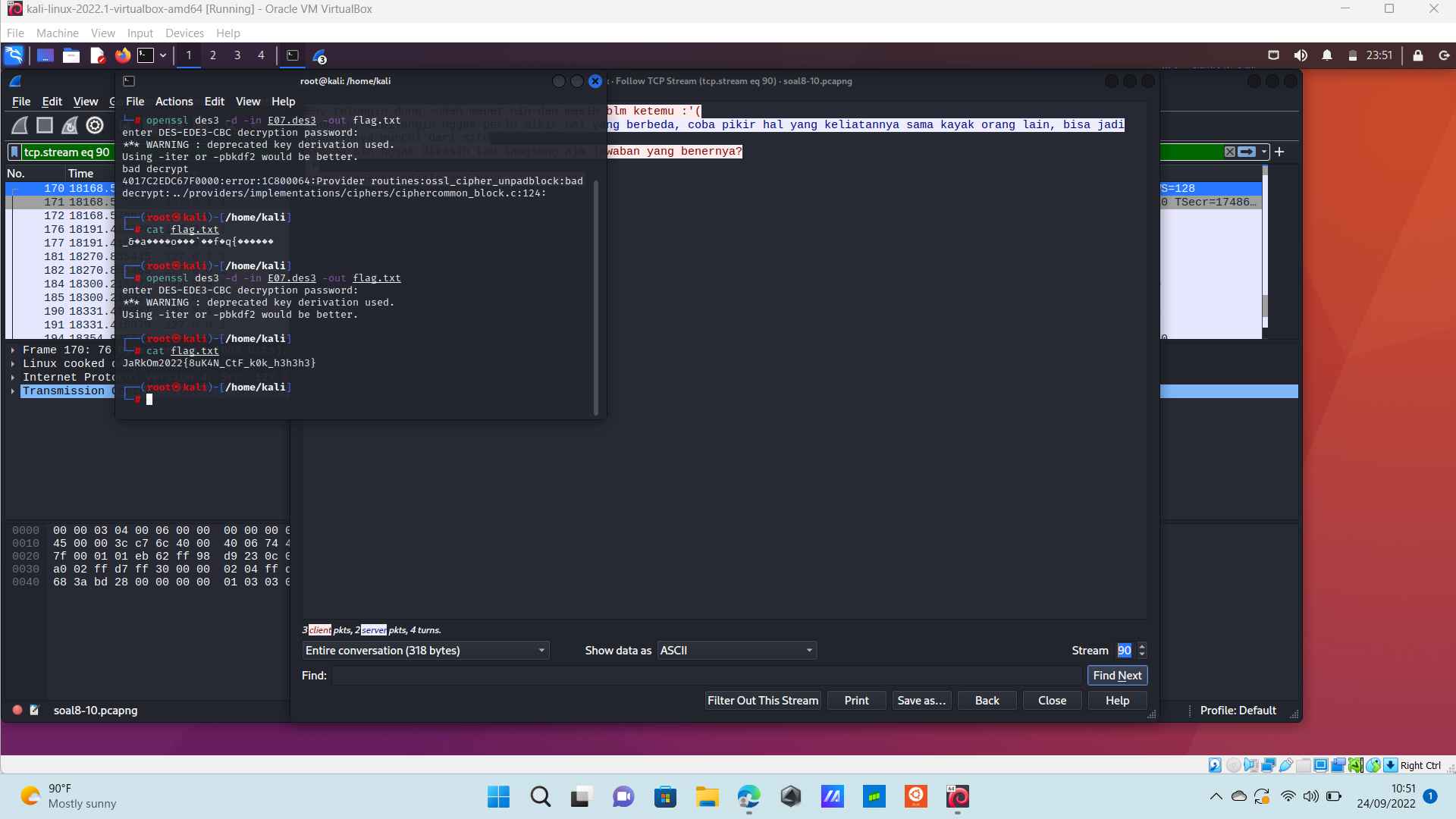This screenshot has height=819, width=1456.
Task: Open Wireshark's View menu
Action: tap(85, 101)
